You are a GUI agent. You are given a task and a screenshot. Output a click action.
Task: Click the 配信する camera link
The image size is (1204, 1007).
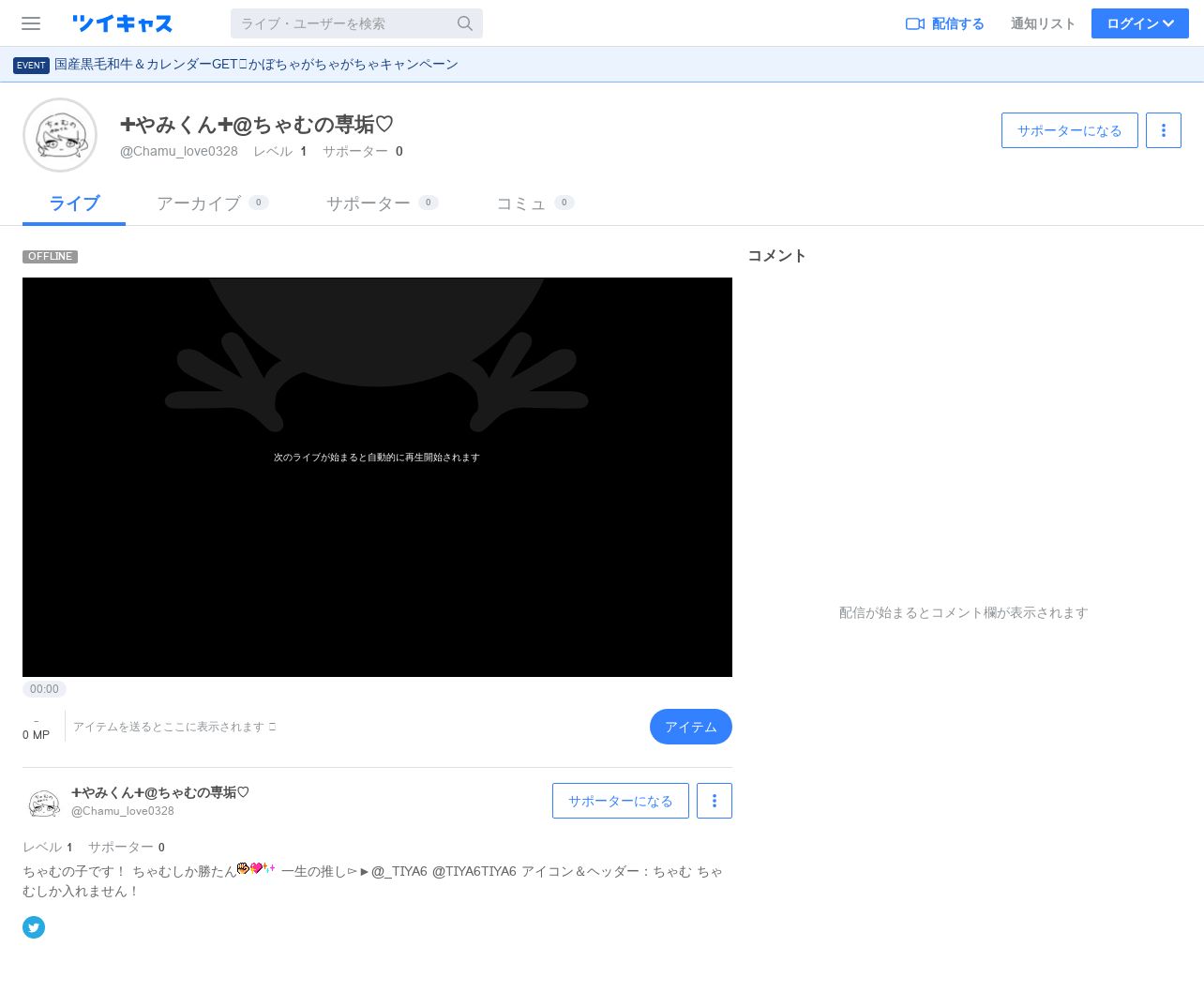[944, 23]
